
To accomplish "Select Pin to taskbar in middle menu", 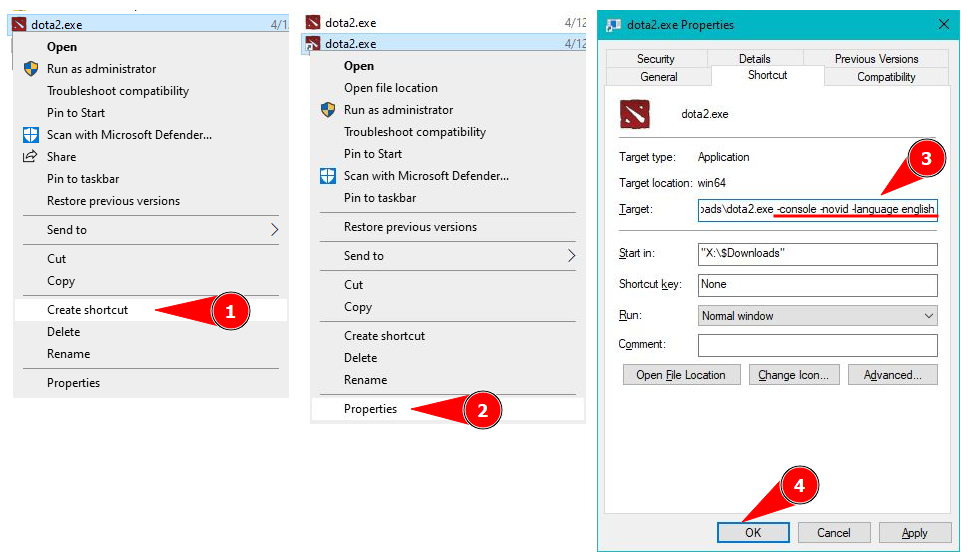I will tap(380, 198).
